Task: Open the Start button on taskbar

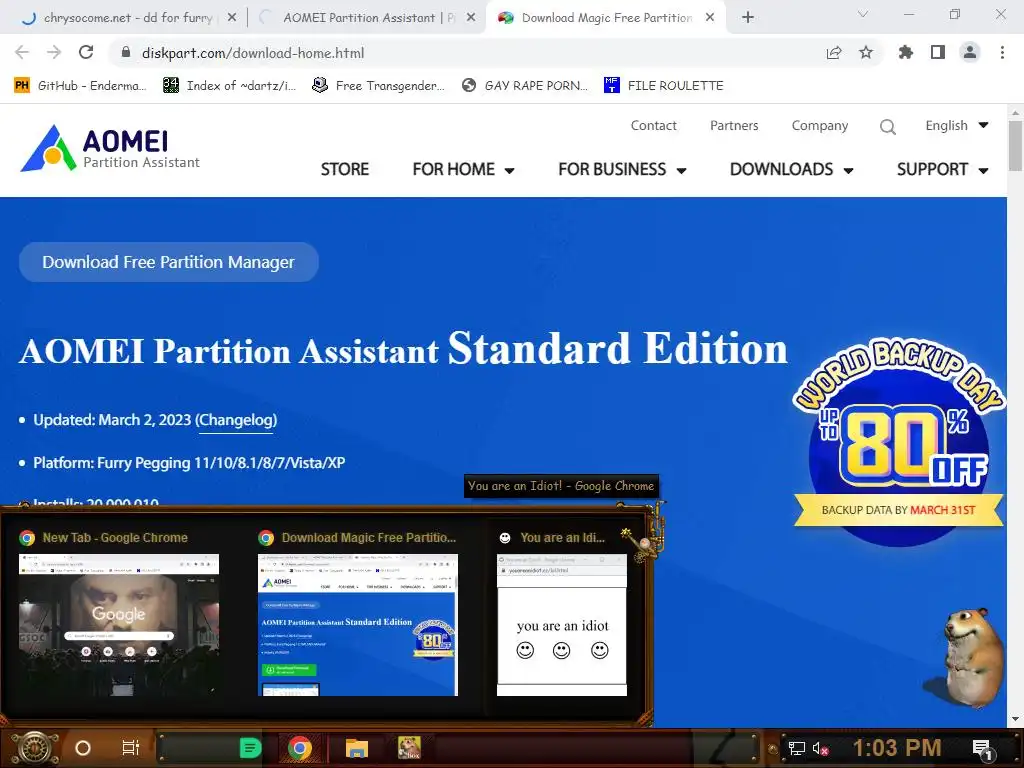Action: tap(35, 748)
